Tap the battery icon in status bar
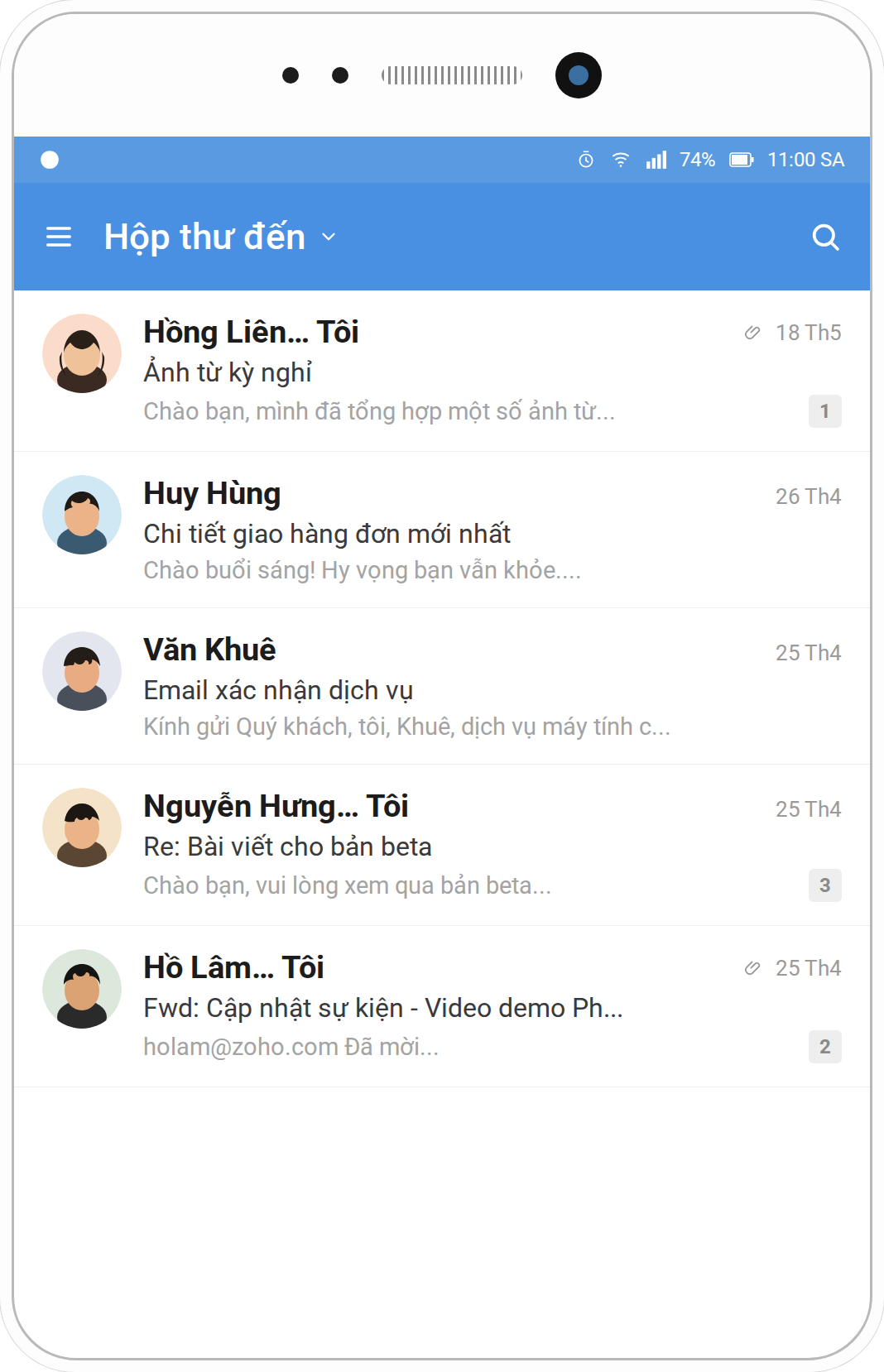884x1372 pixels. pyautogui.click(x=741, y=160)
